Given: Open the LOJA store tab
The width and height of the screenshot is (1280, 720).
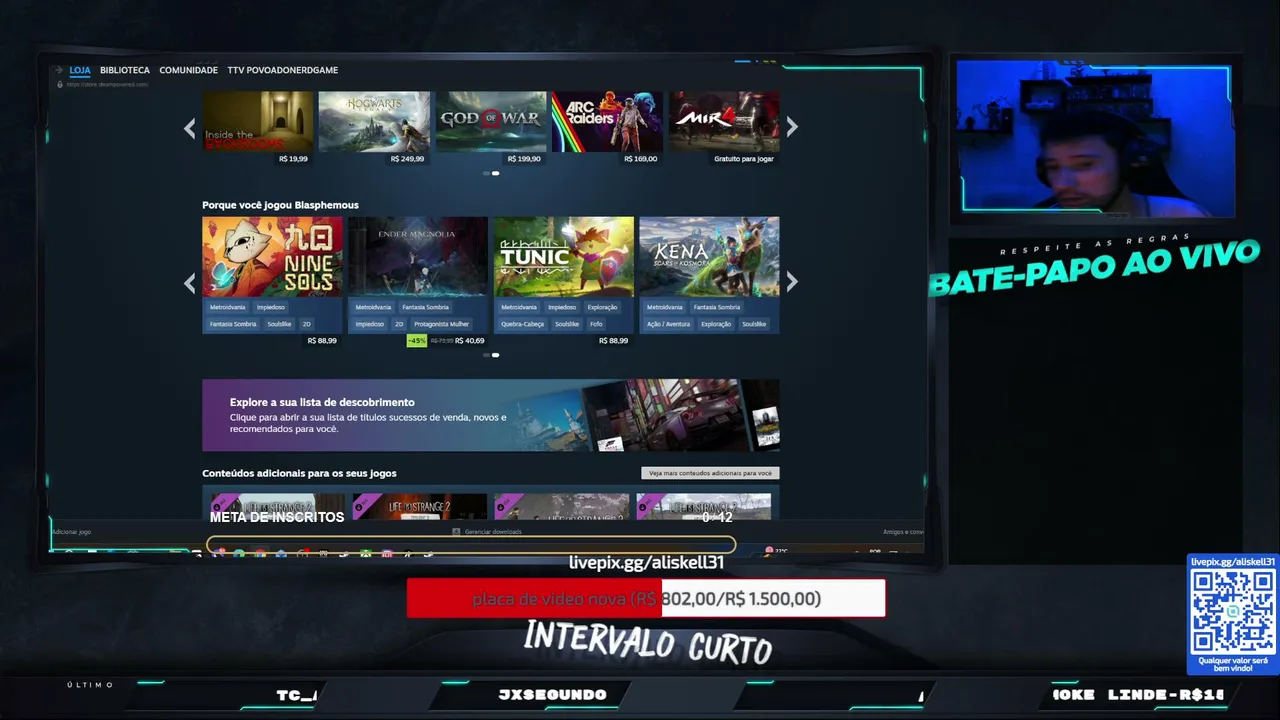Looking at the screenshot, I should (x=80, y=70).
